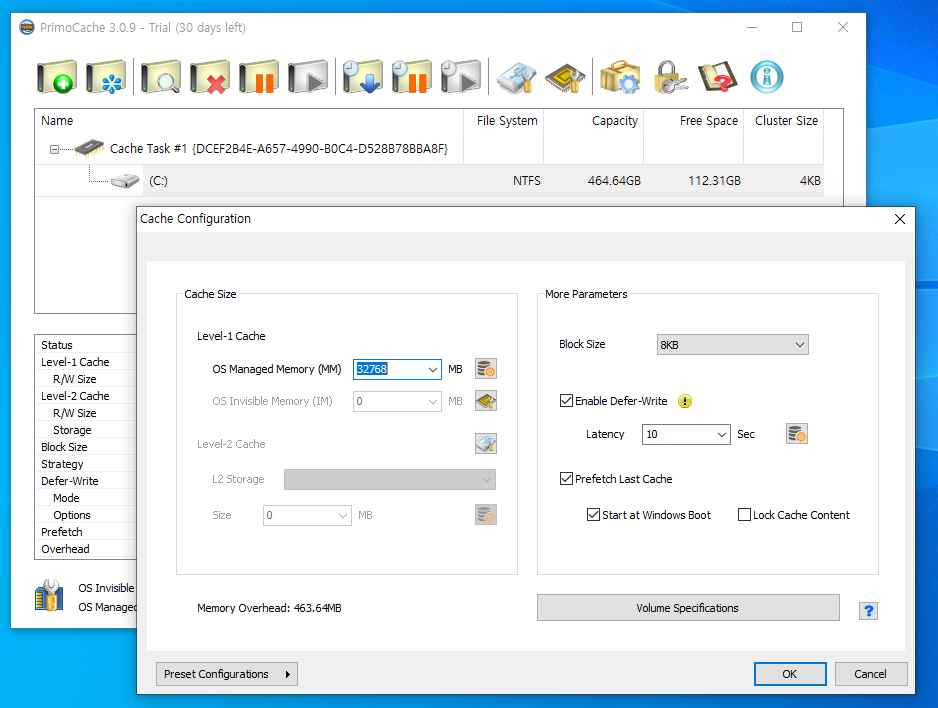Screen dimensions: 938x708
Task: Click the configure cache task icon with blue gear
Action: (x=106, y=77)
